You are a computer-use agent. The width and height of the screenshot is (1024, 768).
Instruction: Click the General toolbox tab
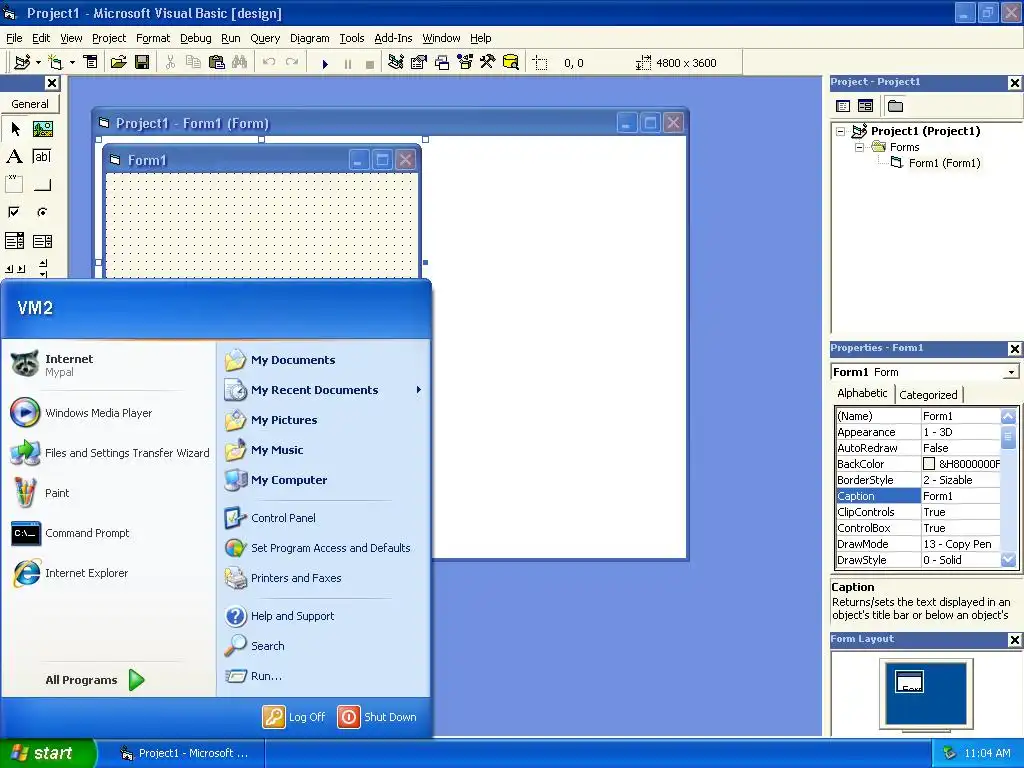29,104
